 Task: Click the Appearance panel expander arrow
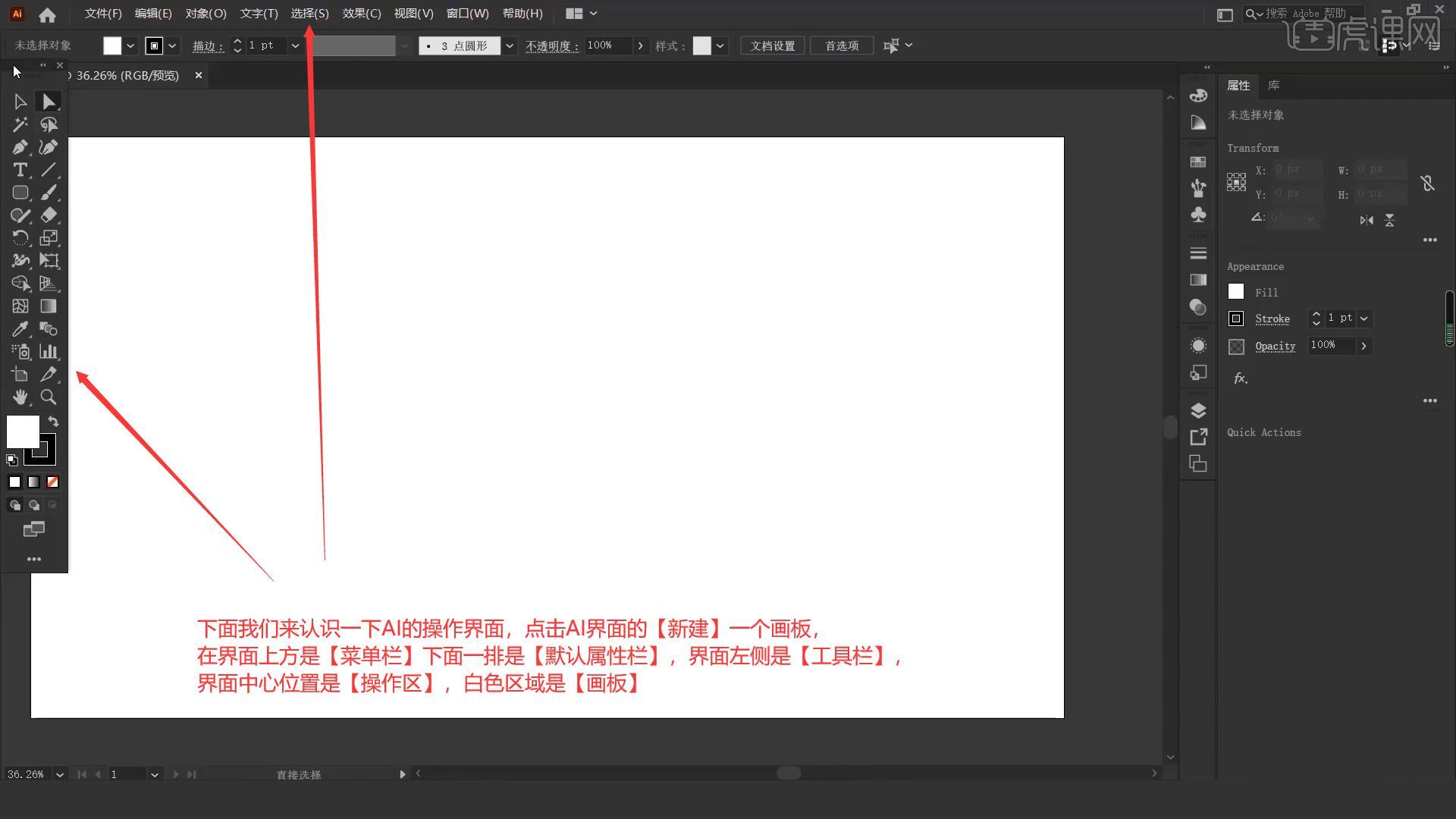(x=1430, y=400)
